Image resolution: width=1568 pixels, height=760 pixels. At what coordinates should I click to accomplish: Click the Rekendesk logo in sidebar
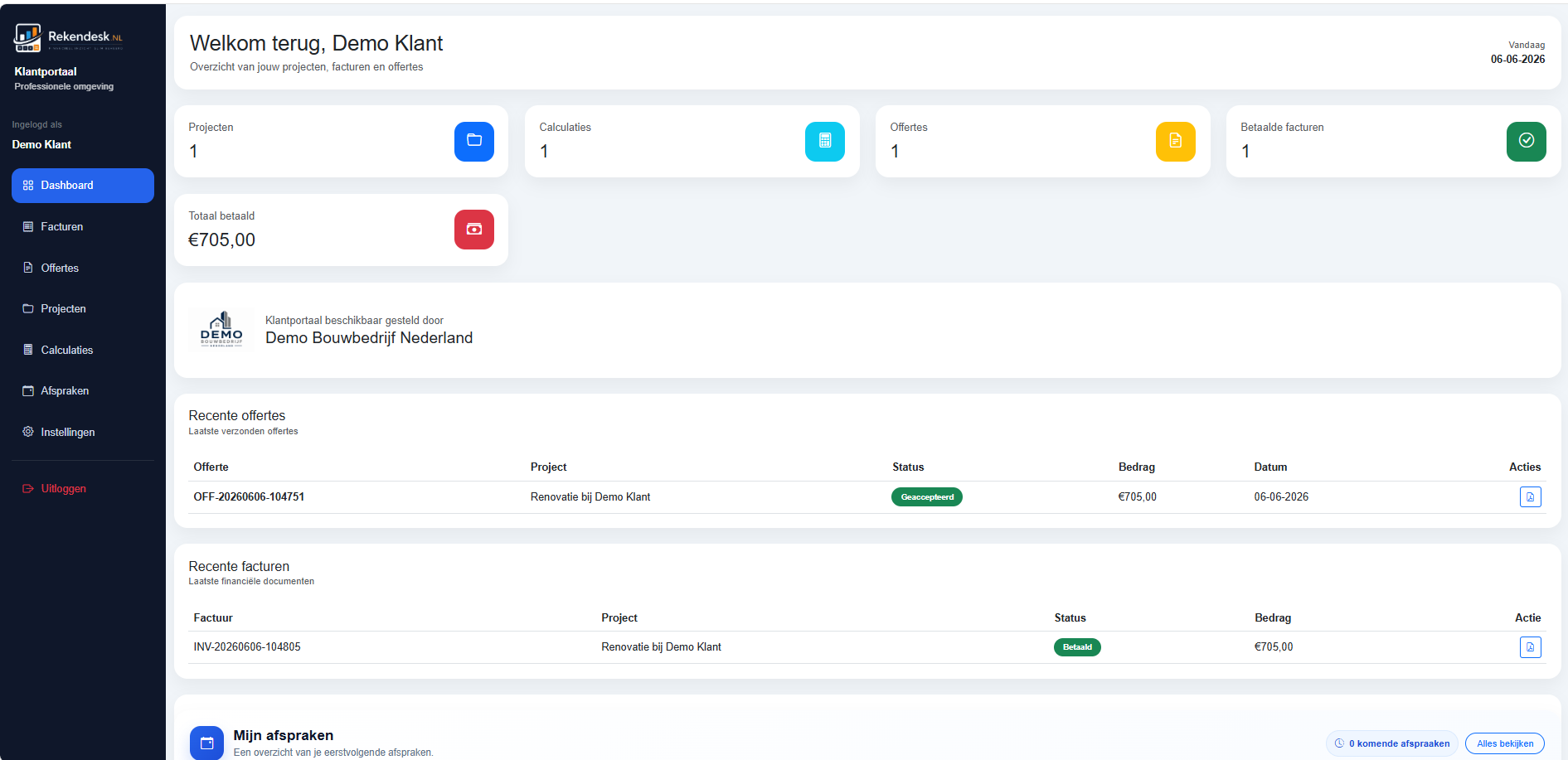click(69, 37)
